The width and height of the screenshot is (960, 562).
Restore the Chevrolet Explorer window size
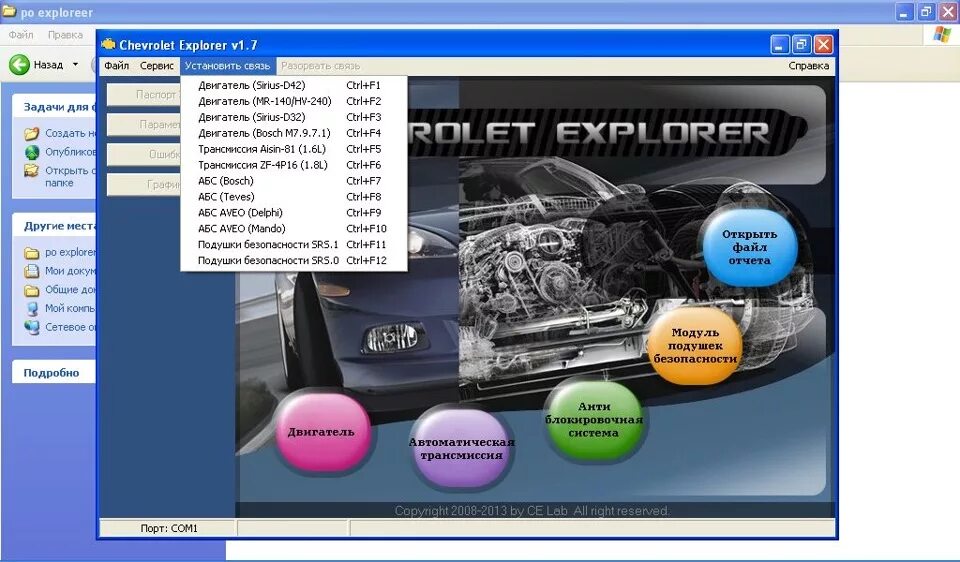coord(801,45)
